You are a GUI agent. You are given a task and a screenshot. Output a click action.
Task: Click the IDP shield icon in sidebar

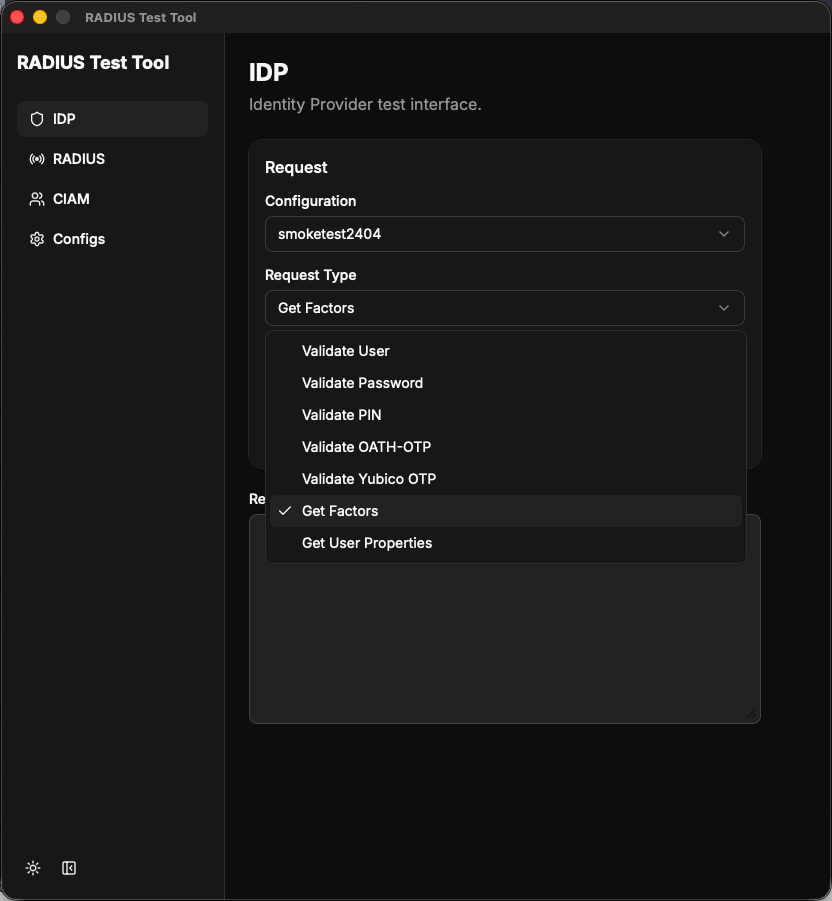click(x=37, y=119)
